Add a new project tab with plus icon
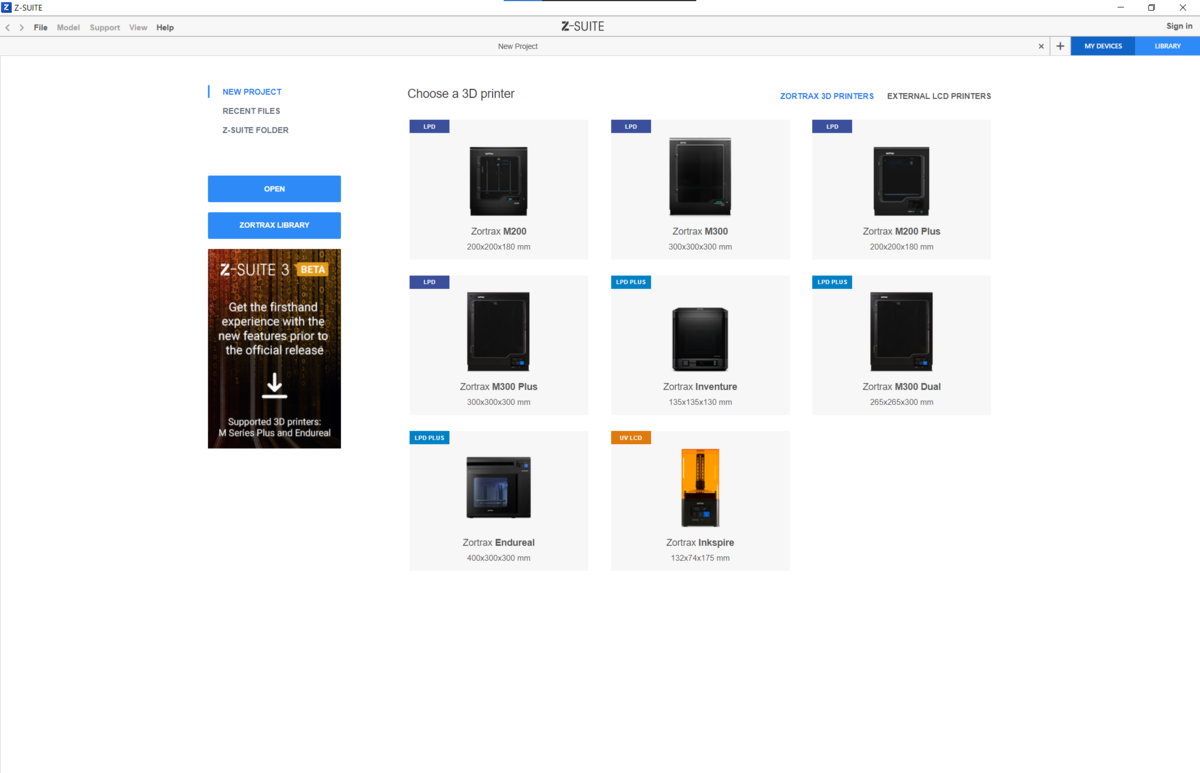 click(1060, 46)
